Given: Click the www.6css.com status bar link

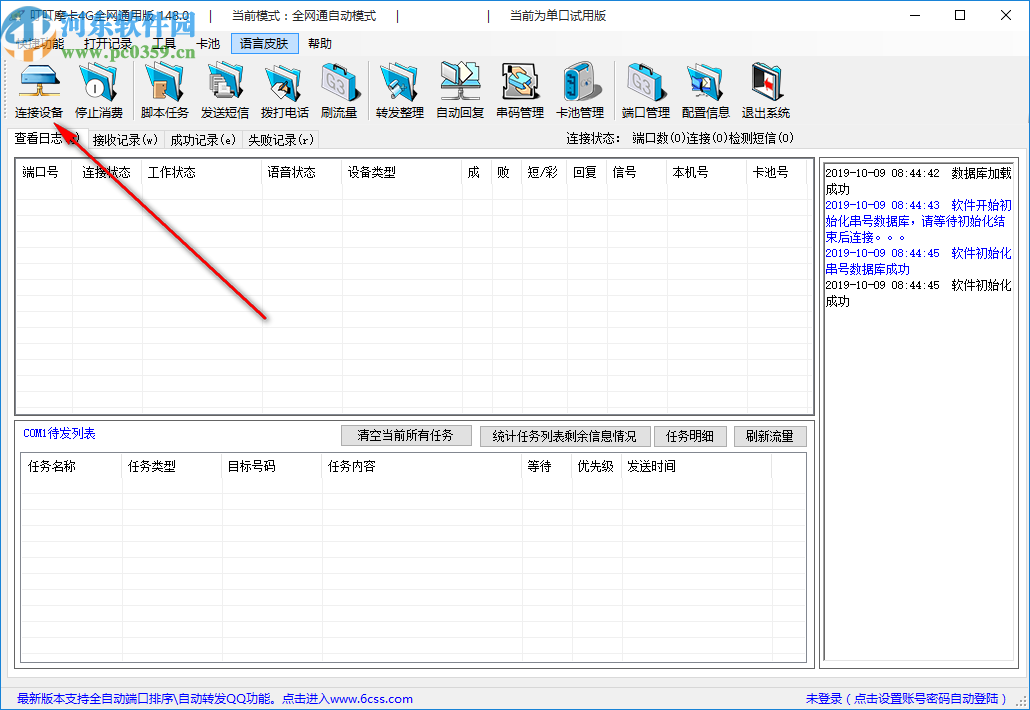Looking at the screenshot, I should (x=371, y=699).
